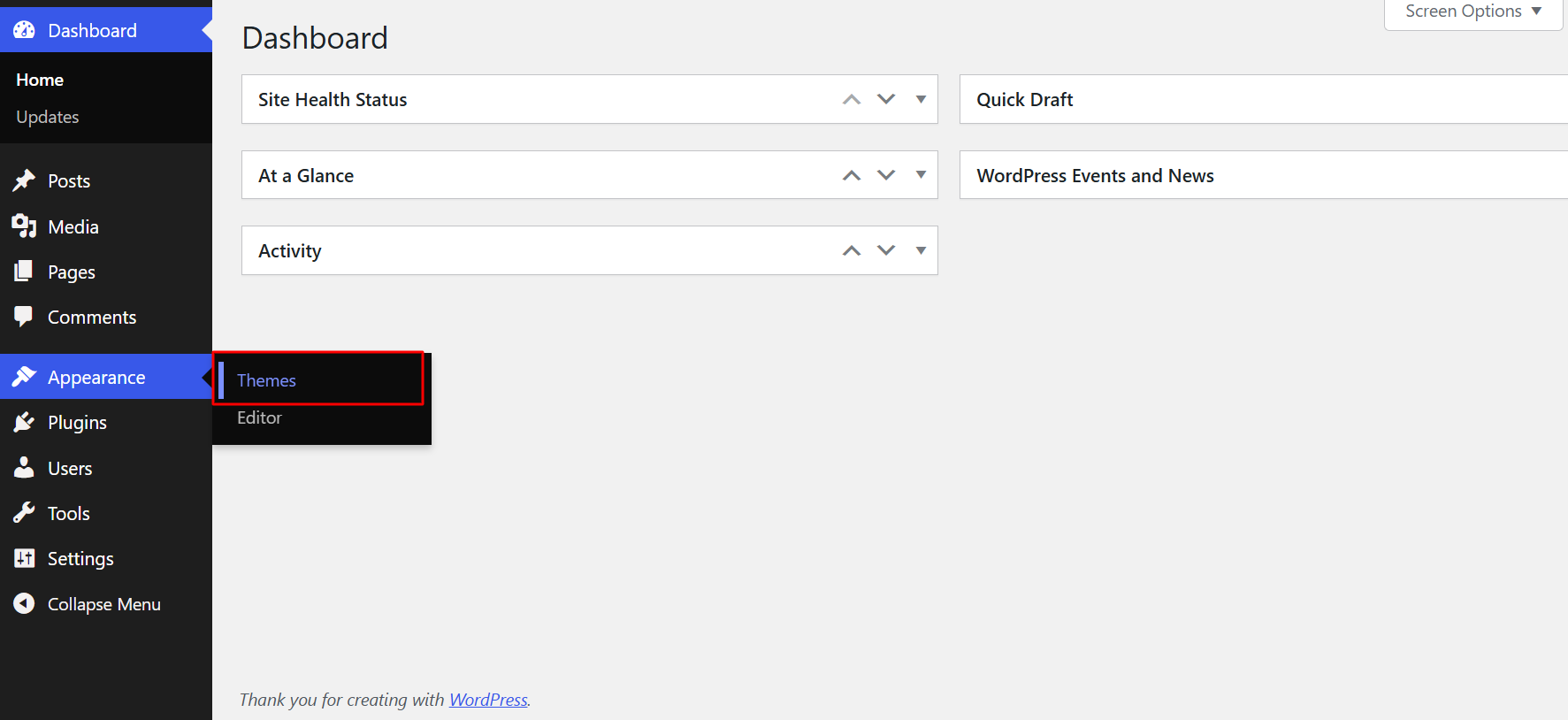Click the Appearance paintbrush icon
Viewport: 1568px width, 720px height.
tap(24, 377)
